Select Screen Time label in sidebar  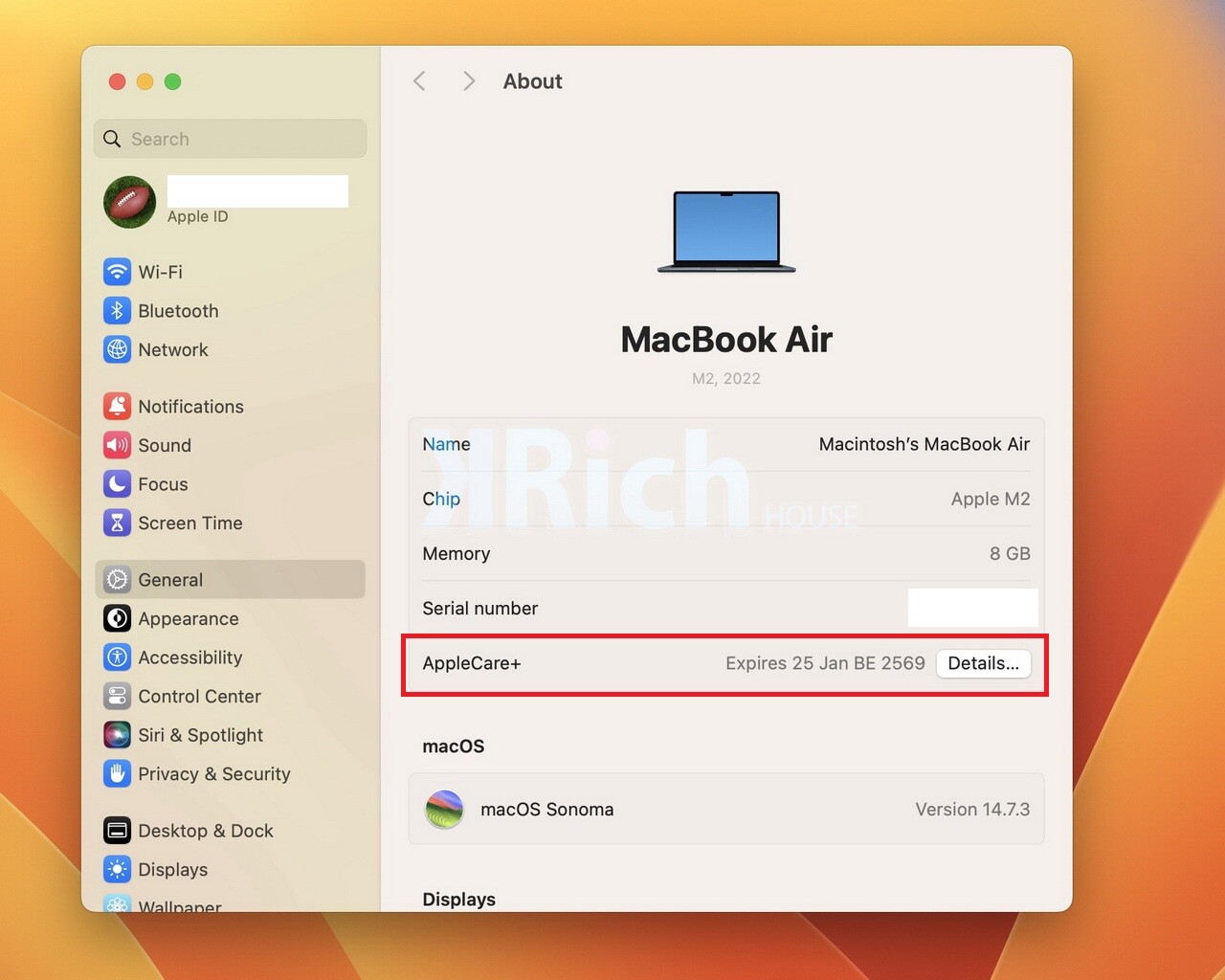pos(190,523)
